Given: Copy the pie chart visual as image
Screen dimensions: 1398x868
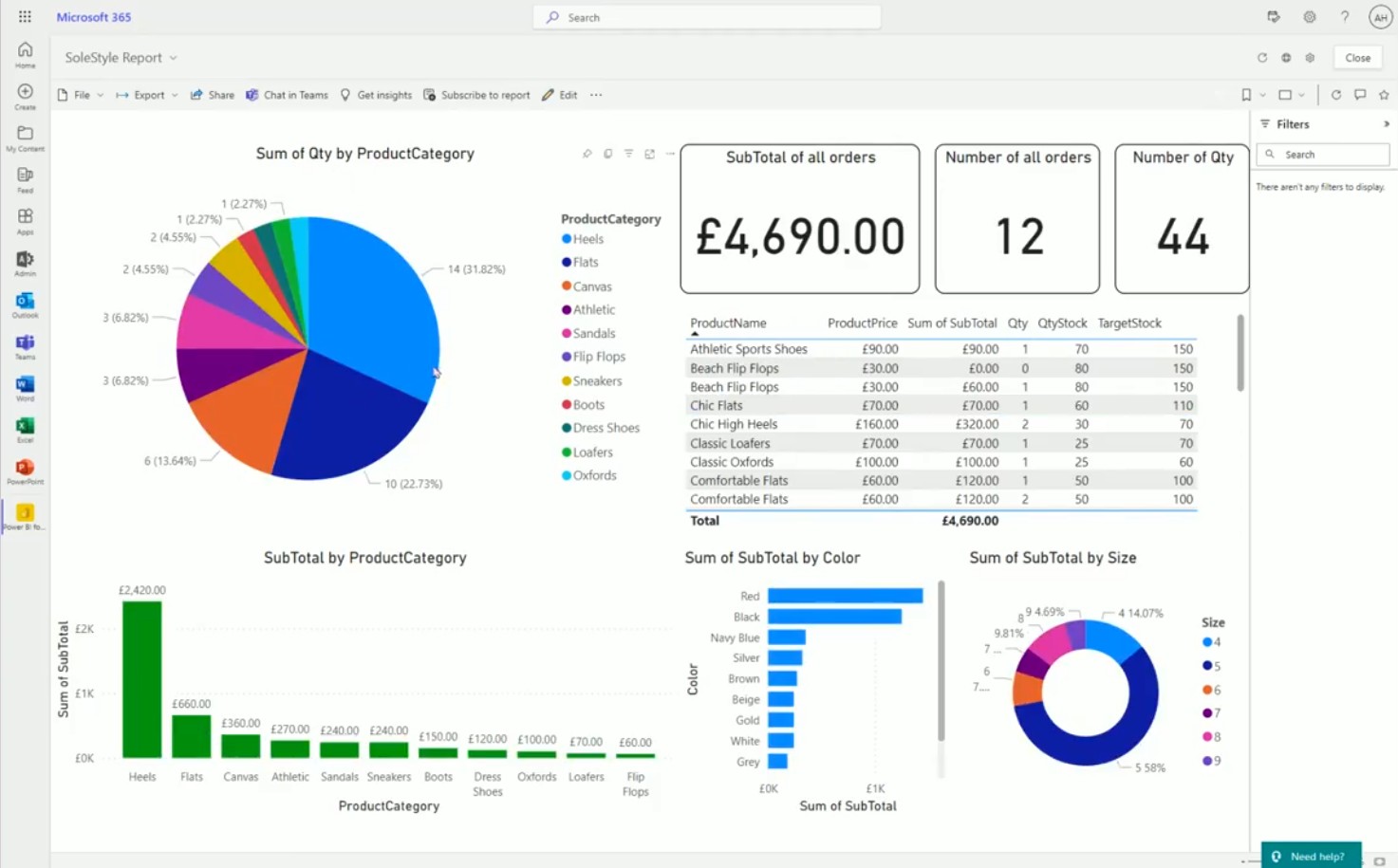Looking at the screenshot, I should point(607,153).
